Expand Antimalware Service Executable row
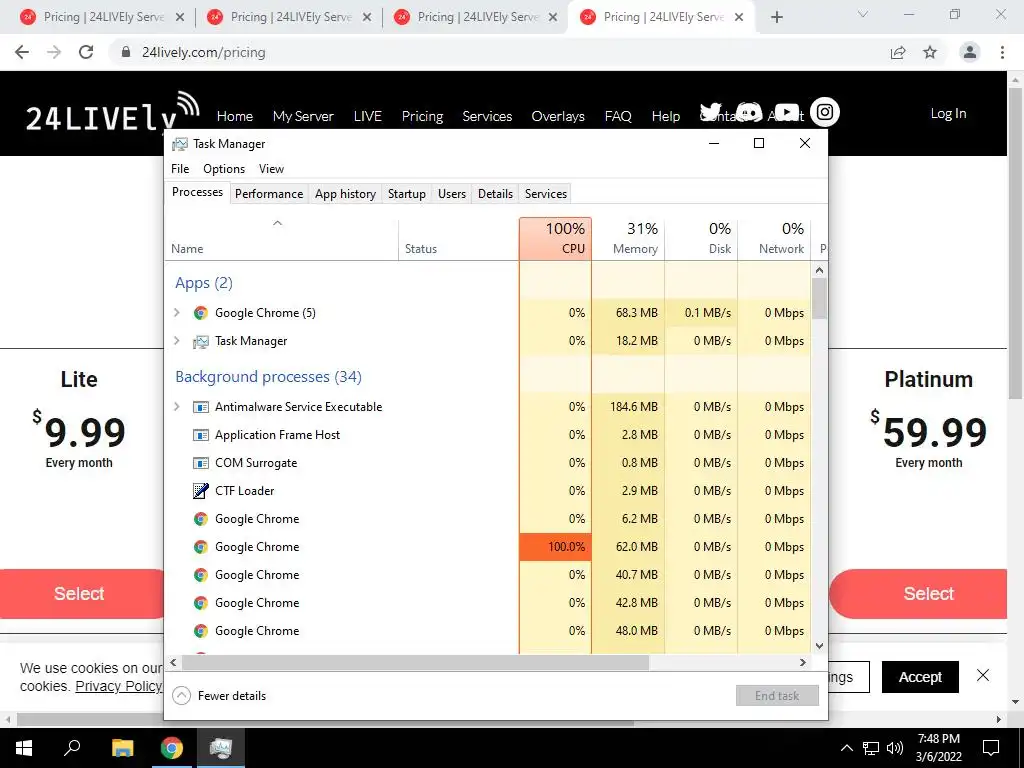The height and width of the screenshot is (768, 1024). tap(176, 406)
